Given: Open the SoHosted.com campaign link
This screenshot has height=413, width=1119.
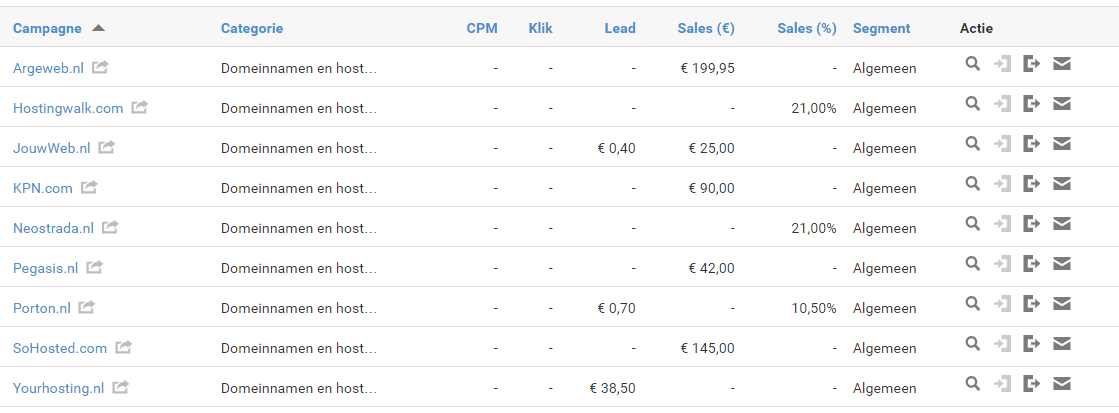Looking at the screenshot, I should tap(60, 348).
